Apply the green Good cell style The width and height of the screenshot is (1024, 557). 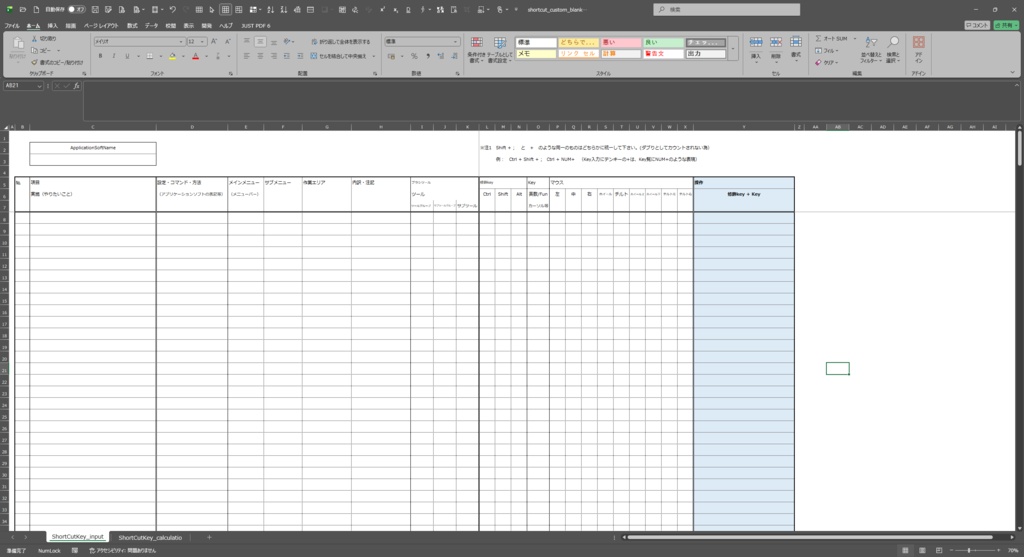(x=663, y=42)
